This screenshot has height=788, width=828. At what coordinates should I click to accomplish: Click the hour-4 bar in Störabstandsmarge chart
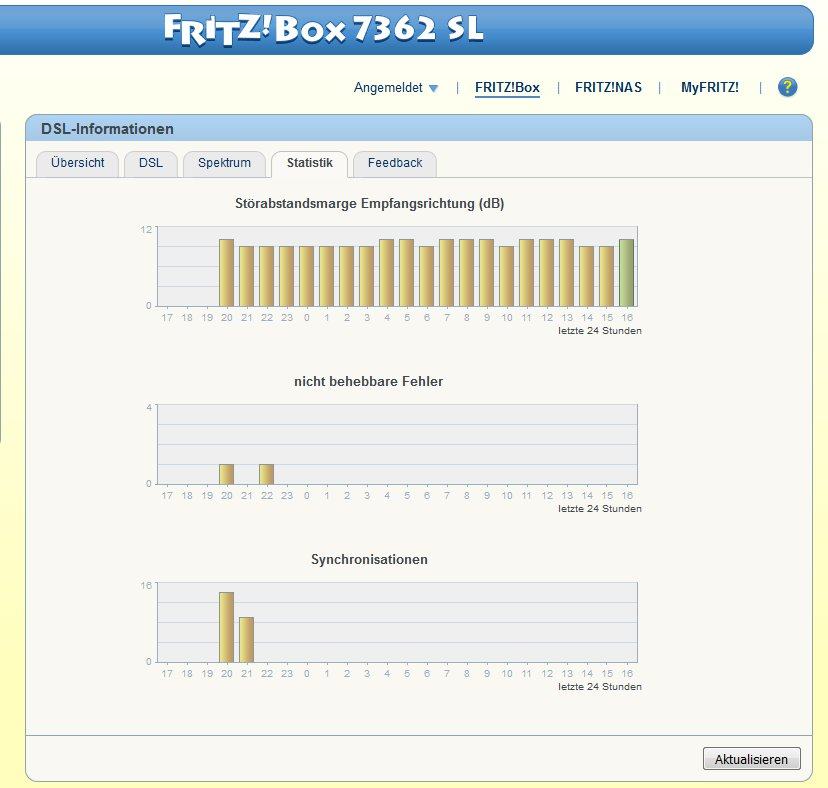pyautogui.click(x=387, y=273)
